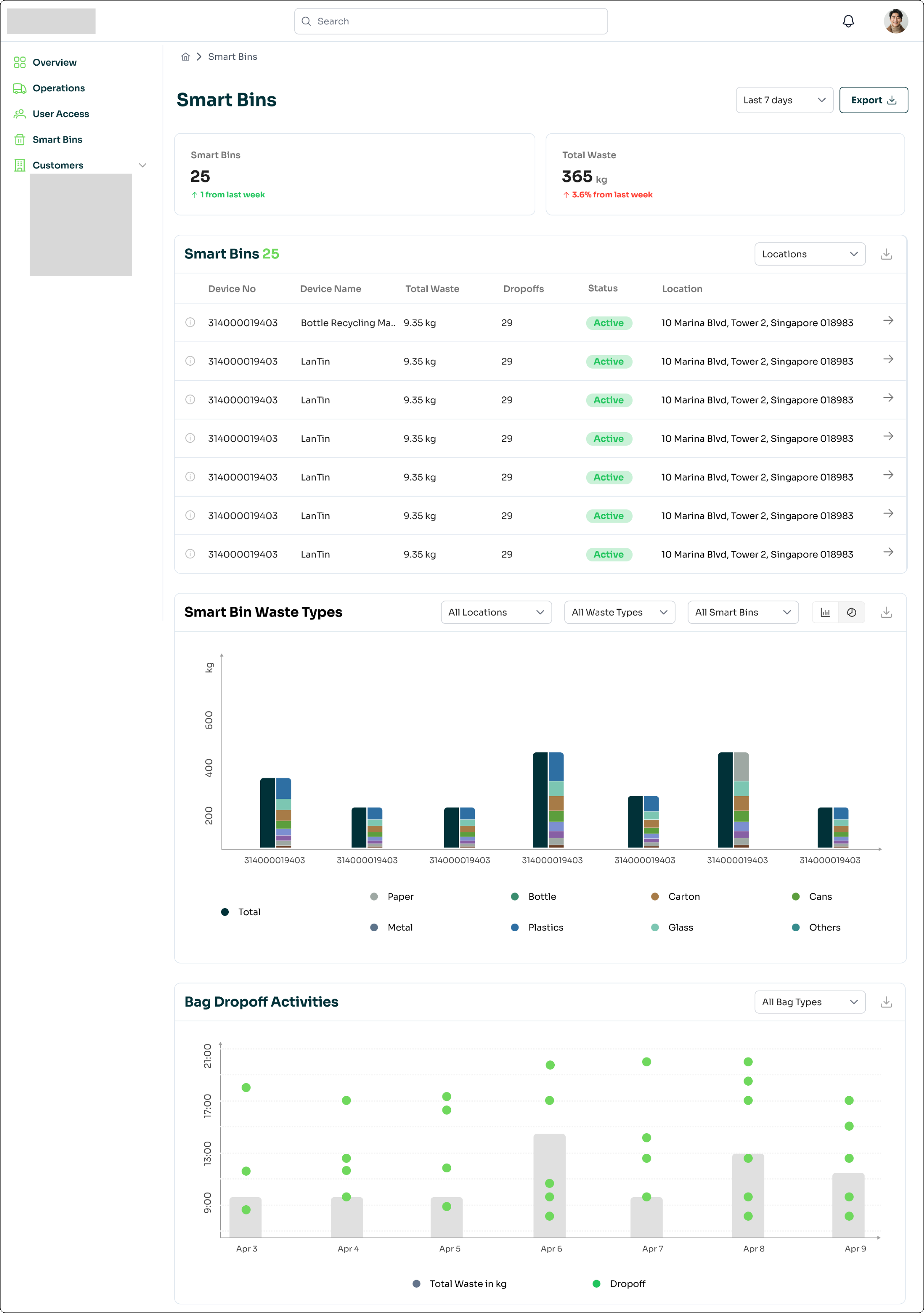
Task: Click the Apr 3 total waste bar
Action: [245, 1217]
